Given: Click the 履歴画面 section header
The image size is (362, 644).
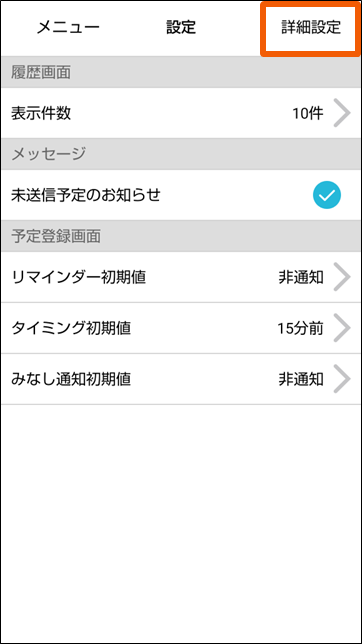Looking at the screenshot, I should tap(41, 72).
